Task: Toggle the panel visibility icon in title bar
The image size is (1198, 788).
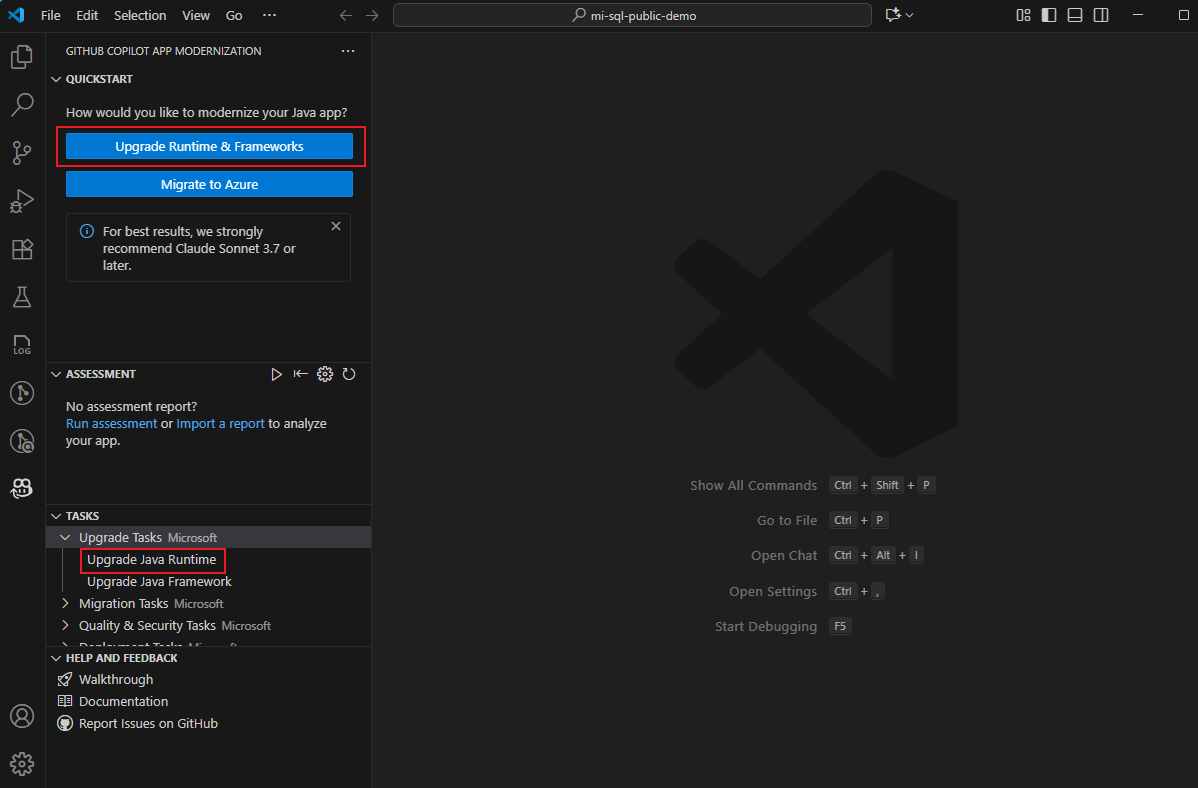Action: [x=1074, y=15]
